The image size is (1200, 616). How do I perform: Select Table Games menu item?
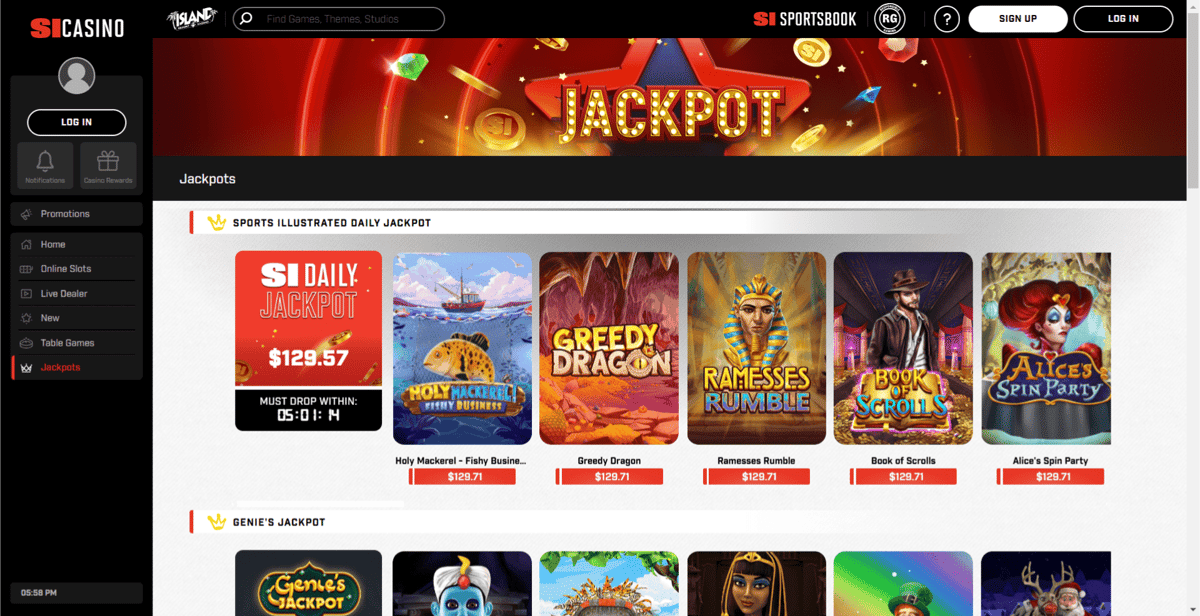[x=77, y=343]
